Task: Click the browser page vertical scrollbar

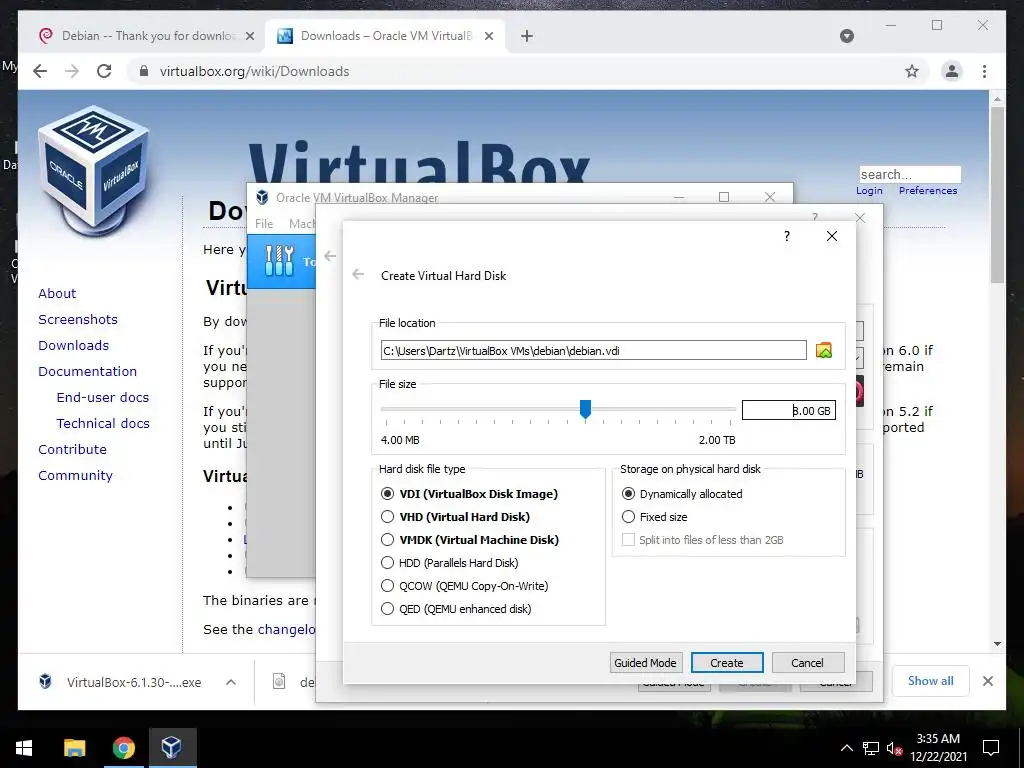Action: (997, 195)
